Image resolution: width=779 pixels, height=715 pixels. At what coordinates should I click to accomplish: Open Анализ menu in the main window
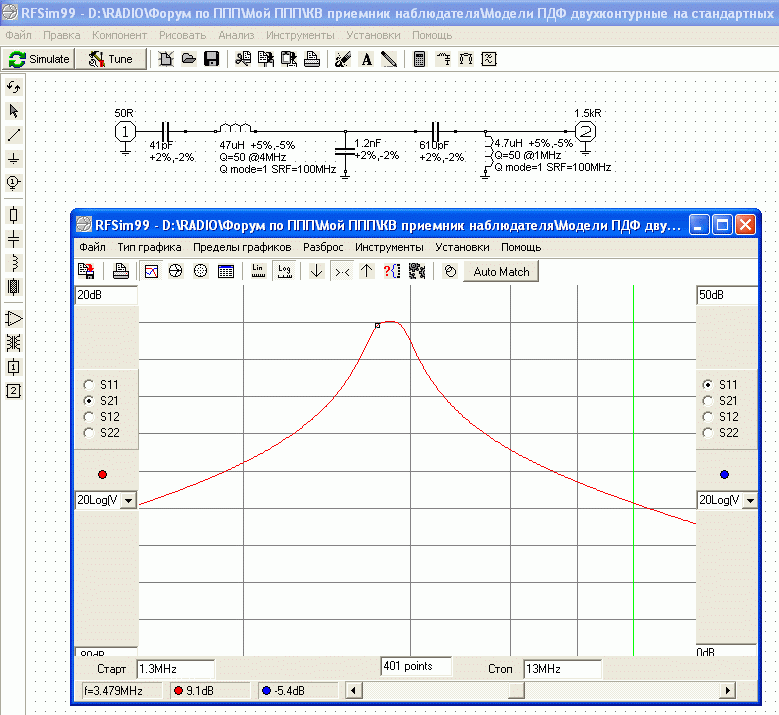[x=236, y=35]
